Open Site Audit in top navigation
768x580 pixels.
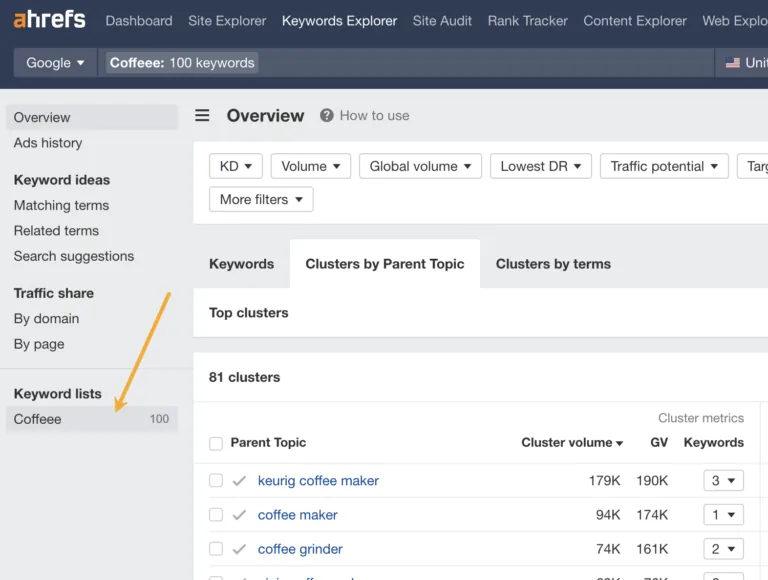coord(442,21)
